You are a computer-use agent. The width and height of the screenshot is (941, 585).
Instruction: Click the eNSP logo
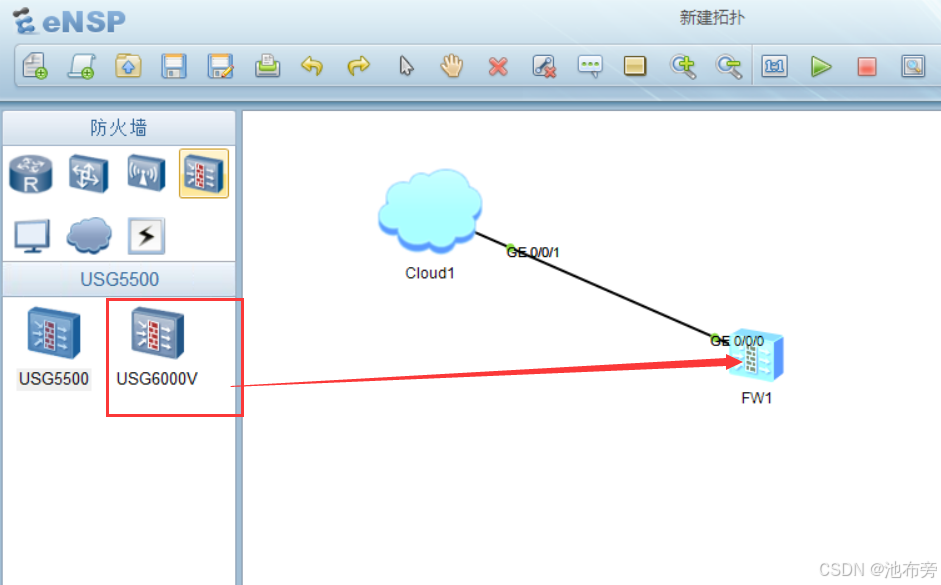[x=70, y=22]
